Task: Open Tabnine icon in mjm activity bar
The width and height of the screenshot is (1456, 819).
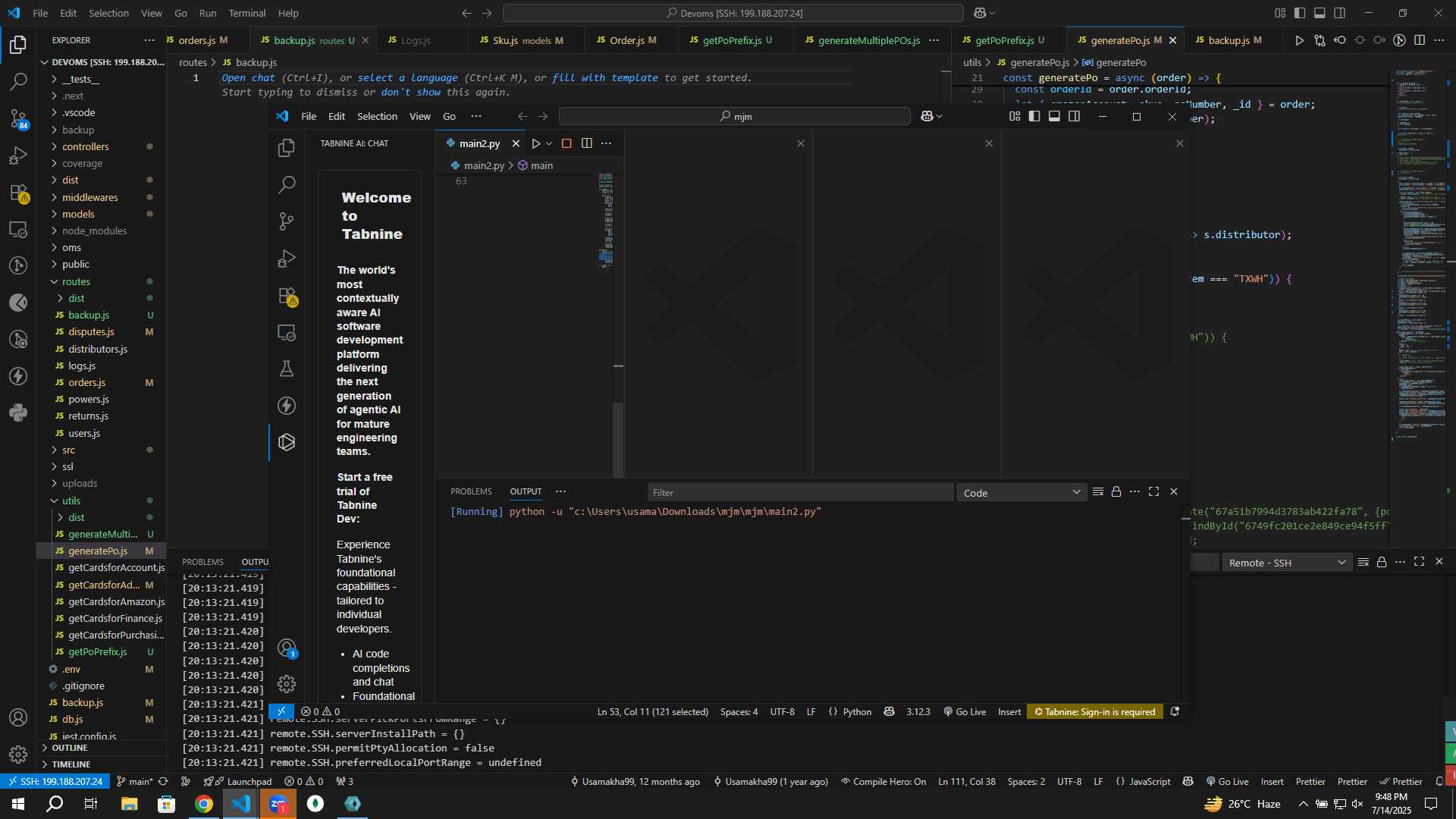Action: point(287,442)
